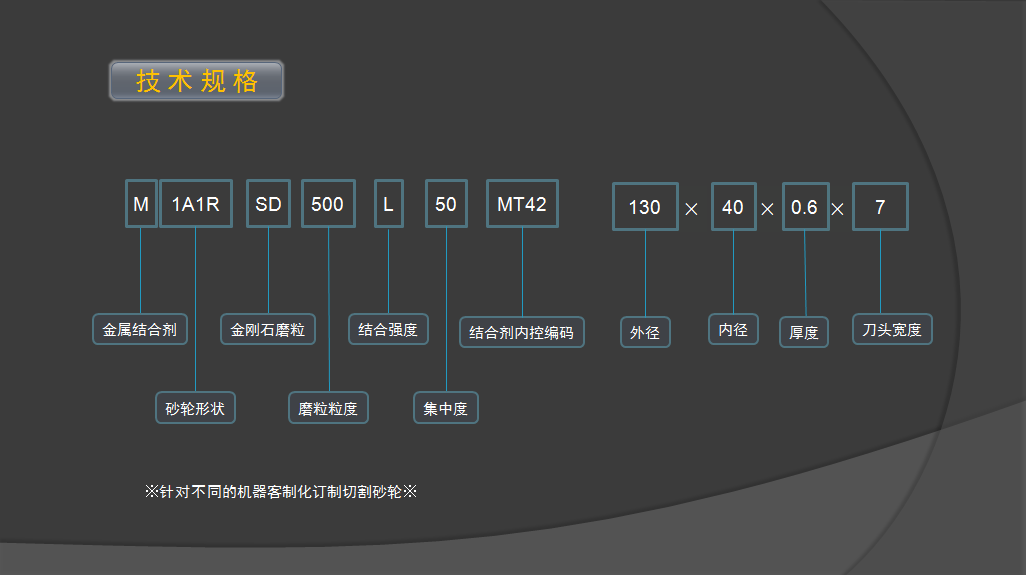Image resolution: width=1026 pixels, height=575 pixels.
Task: Select the 外径 label
Action: (645, 332)
